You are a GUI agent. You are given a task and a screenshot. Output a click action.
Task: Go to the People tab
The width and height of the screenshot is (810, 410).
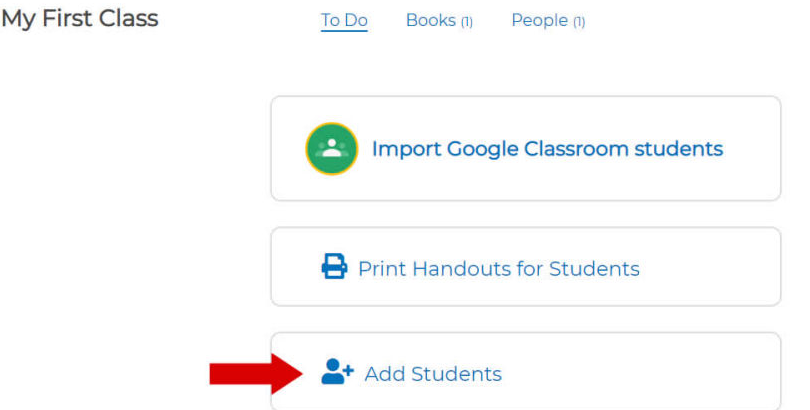539,20
